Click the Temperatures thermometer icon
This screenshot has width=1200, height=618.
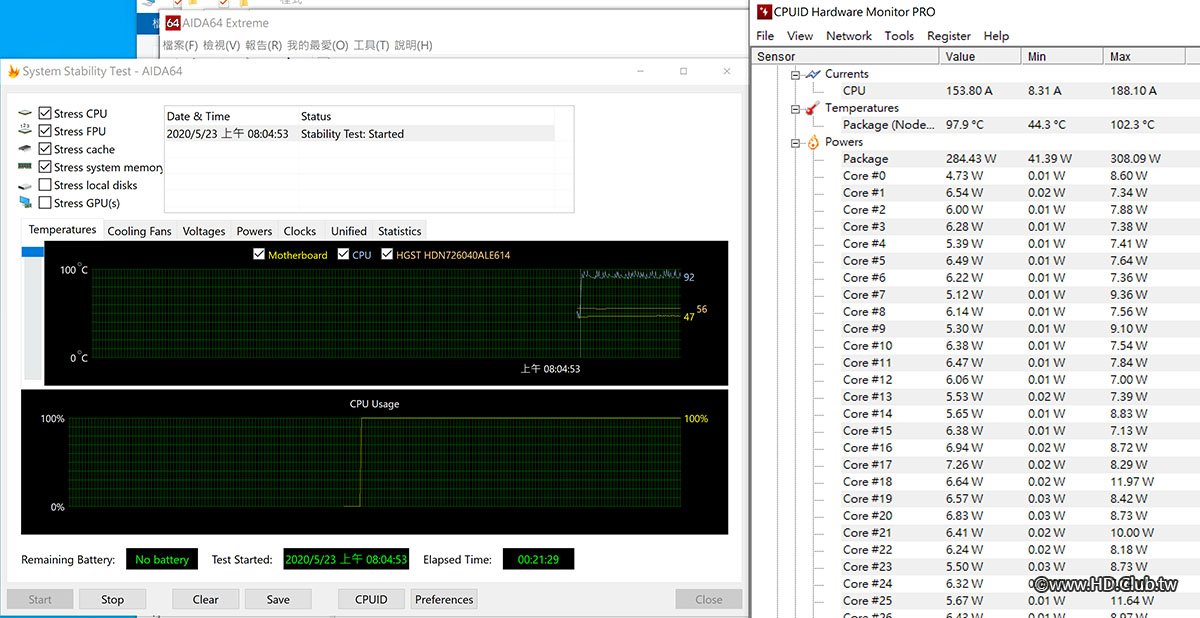point(812,108)
